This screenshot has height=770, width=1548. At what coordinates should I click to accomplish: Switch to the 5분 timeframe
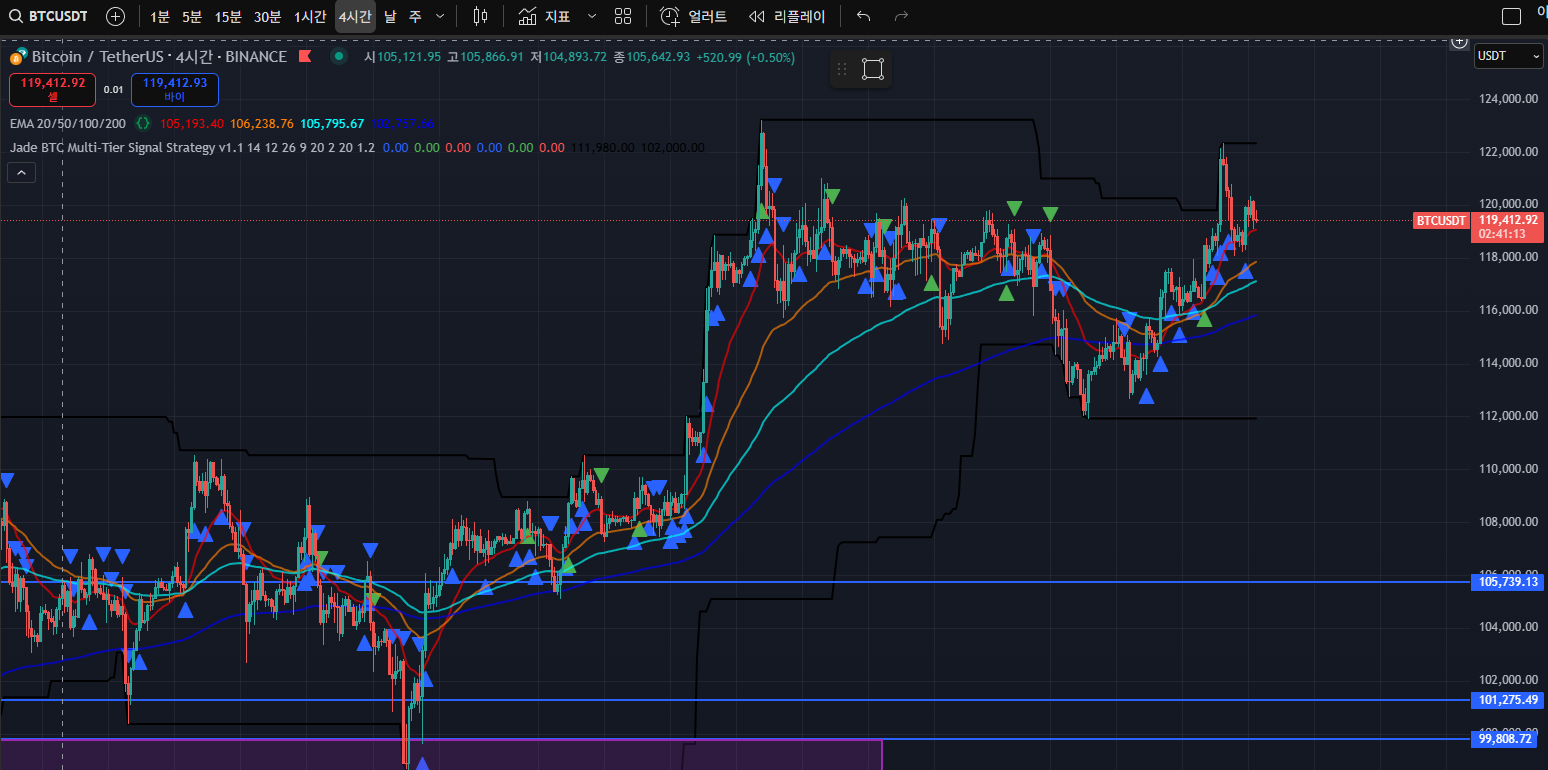pos(192,16)
